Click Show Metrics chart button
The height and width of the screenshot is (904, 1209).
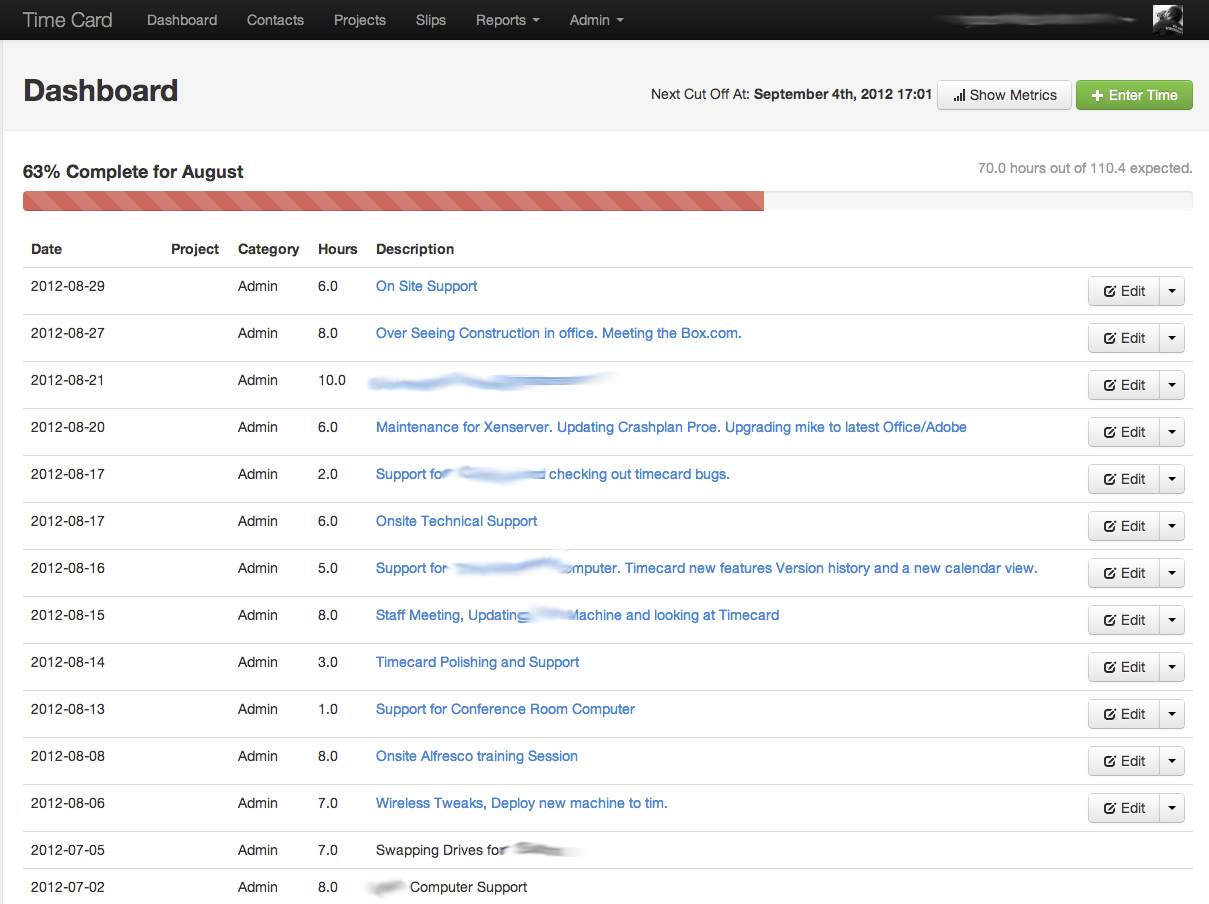click(1004, 95)
